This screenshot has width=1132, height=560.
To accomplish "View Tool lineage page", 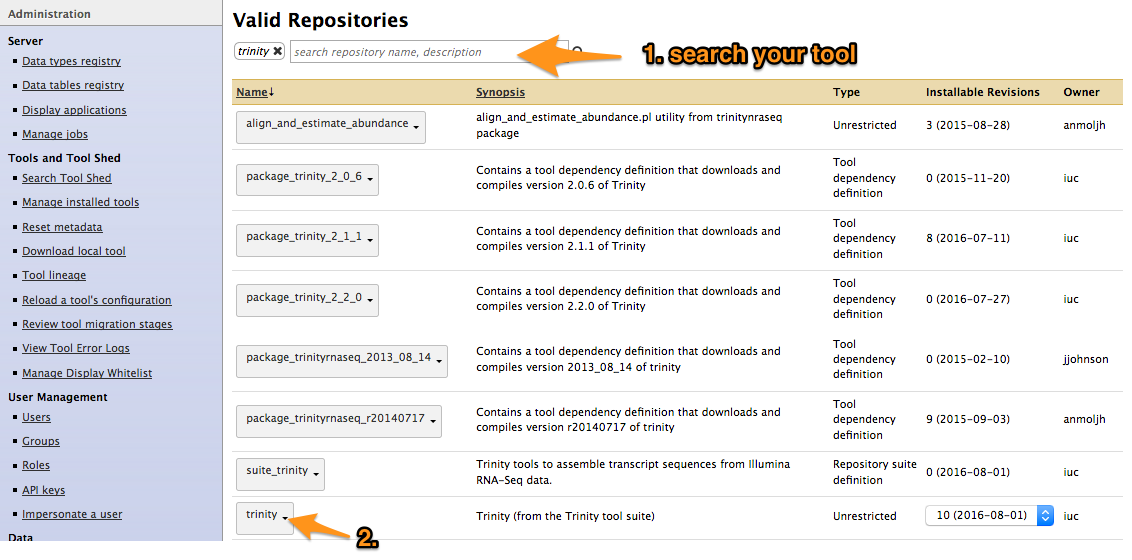I will point(54,276).
